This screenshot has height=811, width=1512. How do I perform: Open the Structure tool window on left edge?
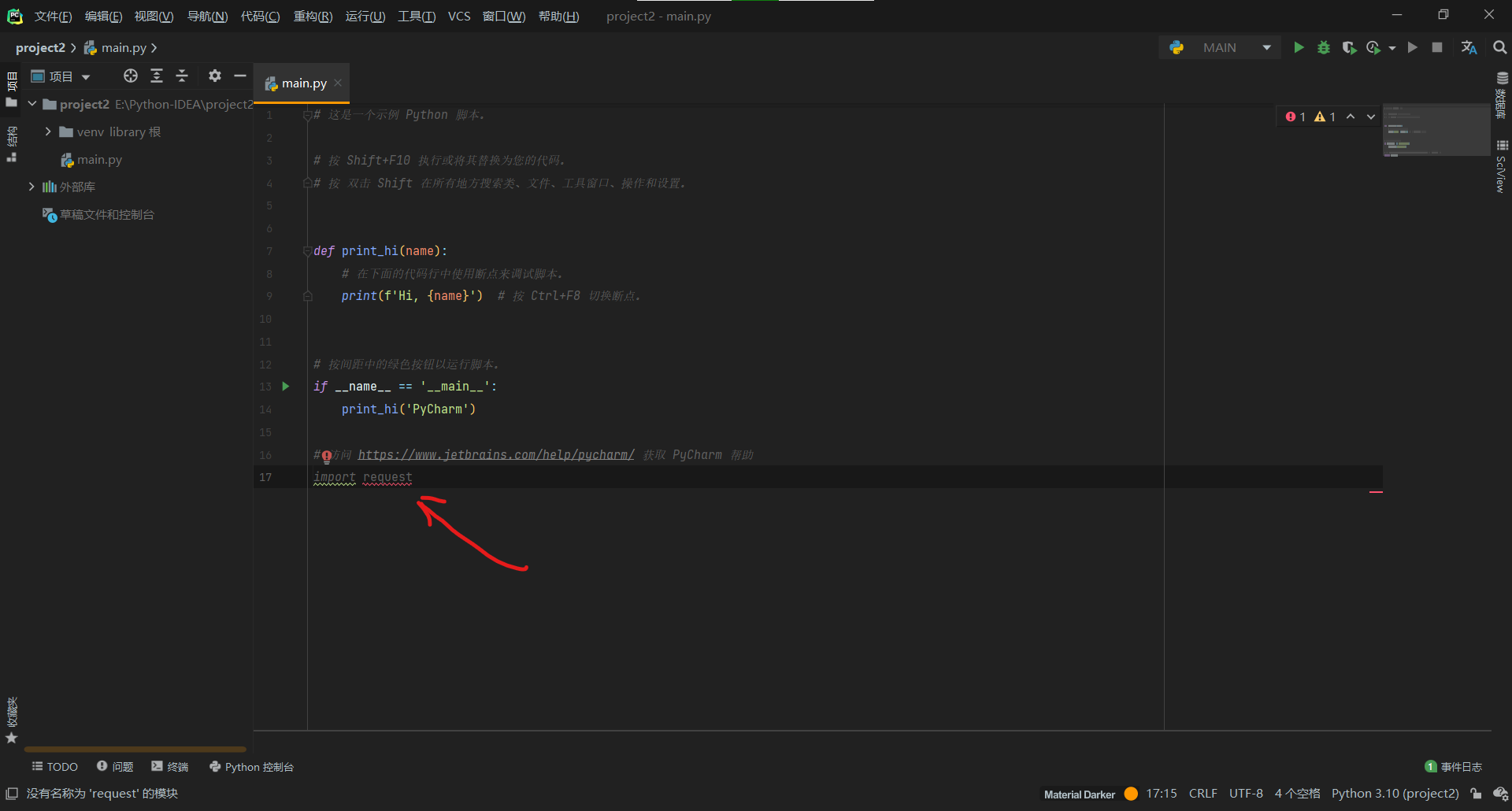point(12,143)
